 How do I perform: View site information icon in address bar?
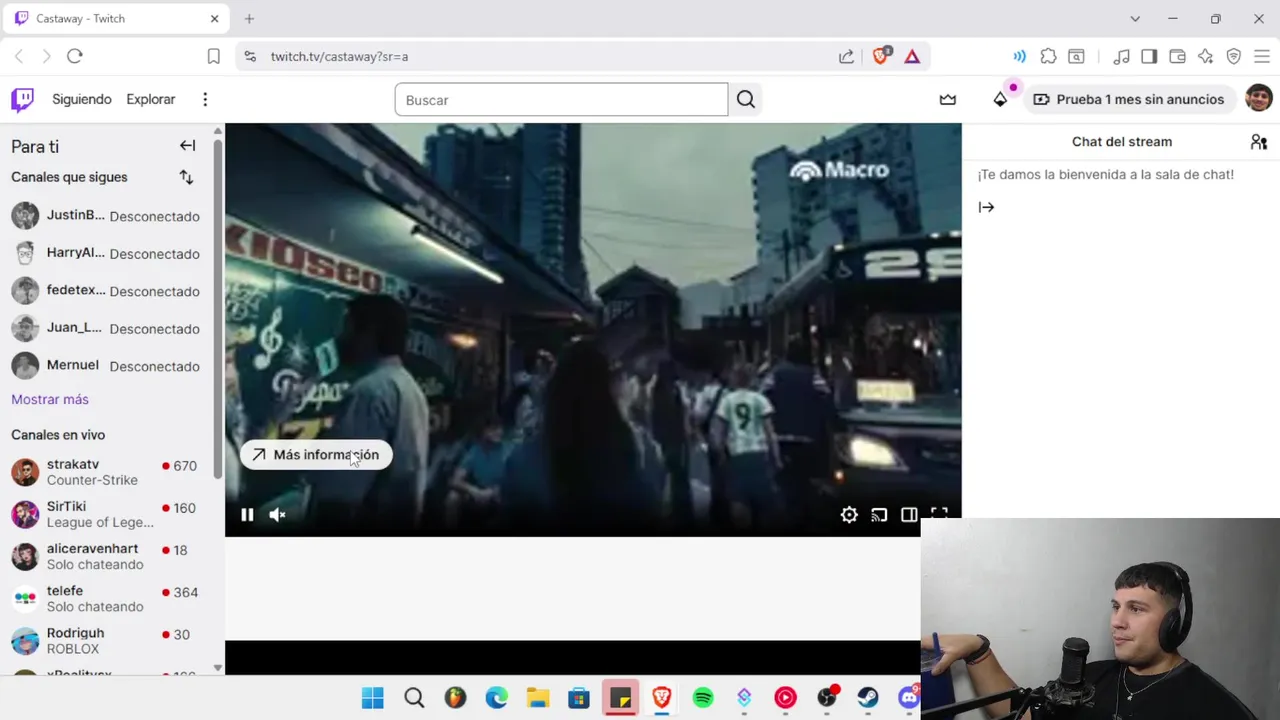250,56
